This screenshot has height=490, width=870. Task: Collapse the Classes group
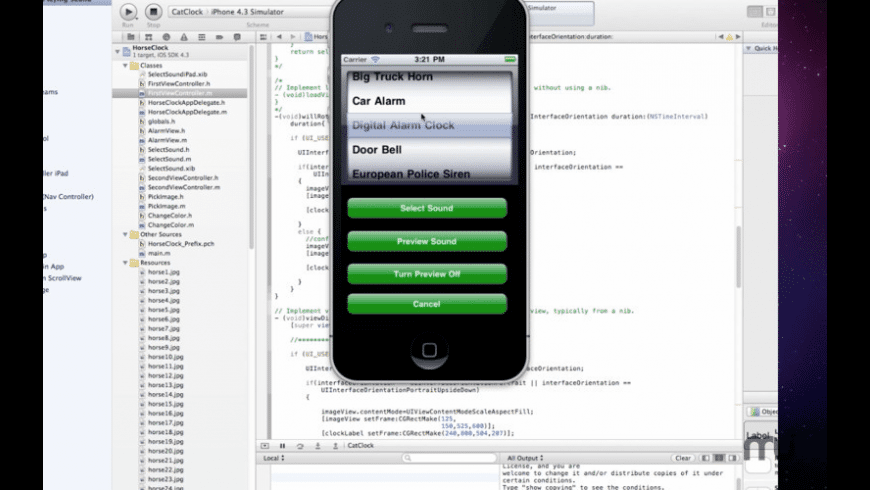coord(125,65)
